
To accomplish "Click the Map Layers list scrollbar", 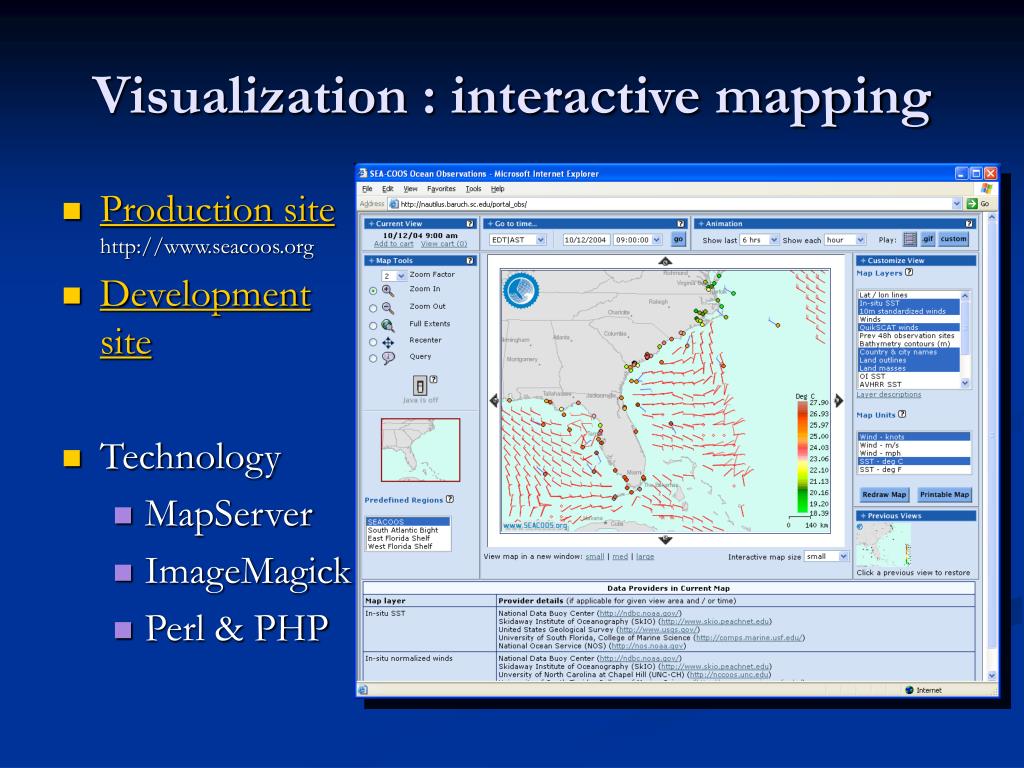I will (965, 340).
